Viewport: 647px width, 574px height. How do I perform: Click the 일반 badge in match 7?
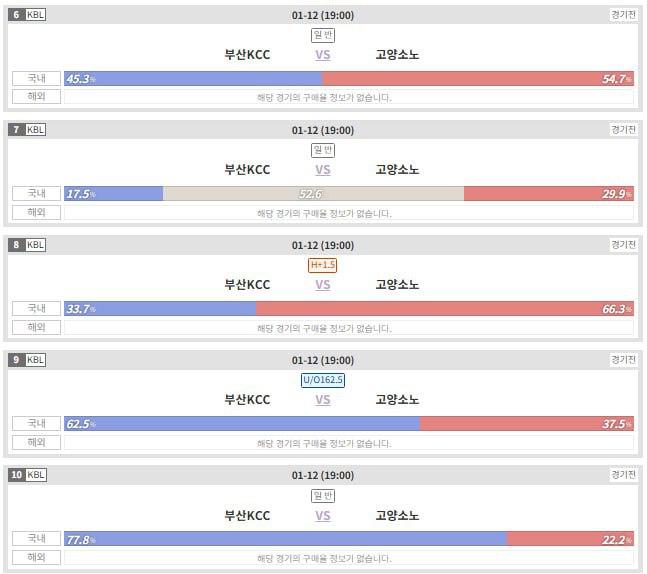coord(322,150)
